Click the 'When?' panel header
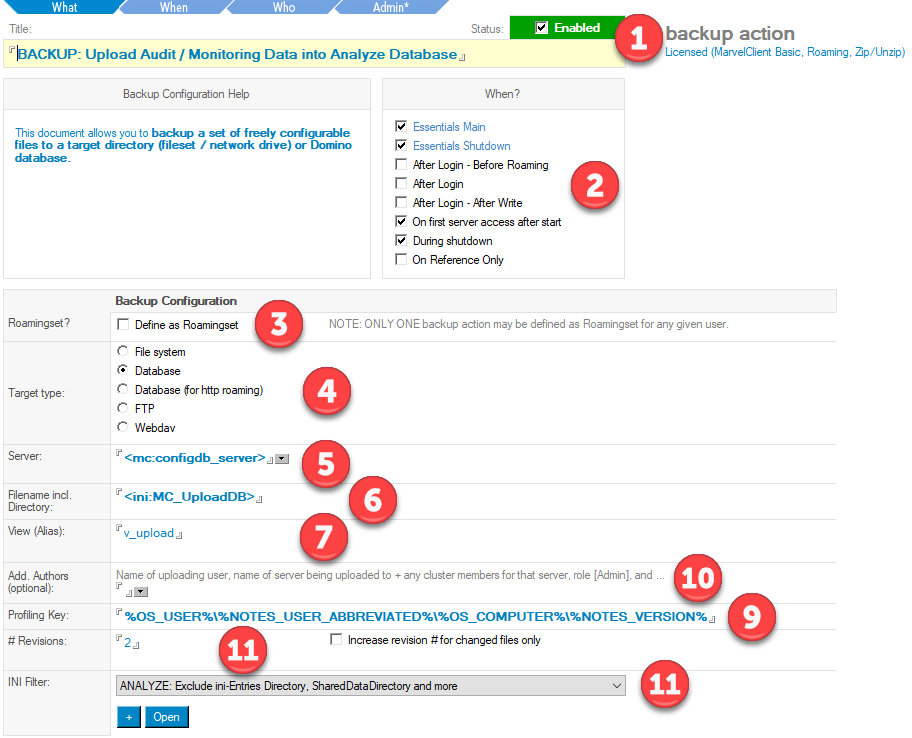Image resolution: width=912 pixels, height=738 pixels. point(503,94)
